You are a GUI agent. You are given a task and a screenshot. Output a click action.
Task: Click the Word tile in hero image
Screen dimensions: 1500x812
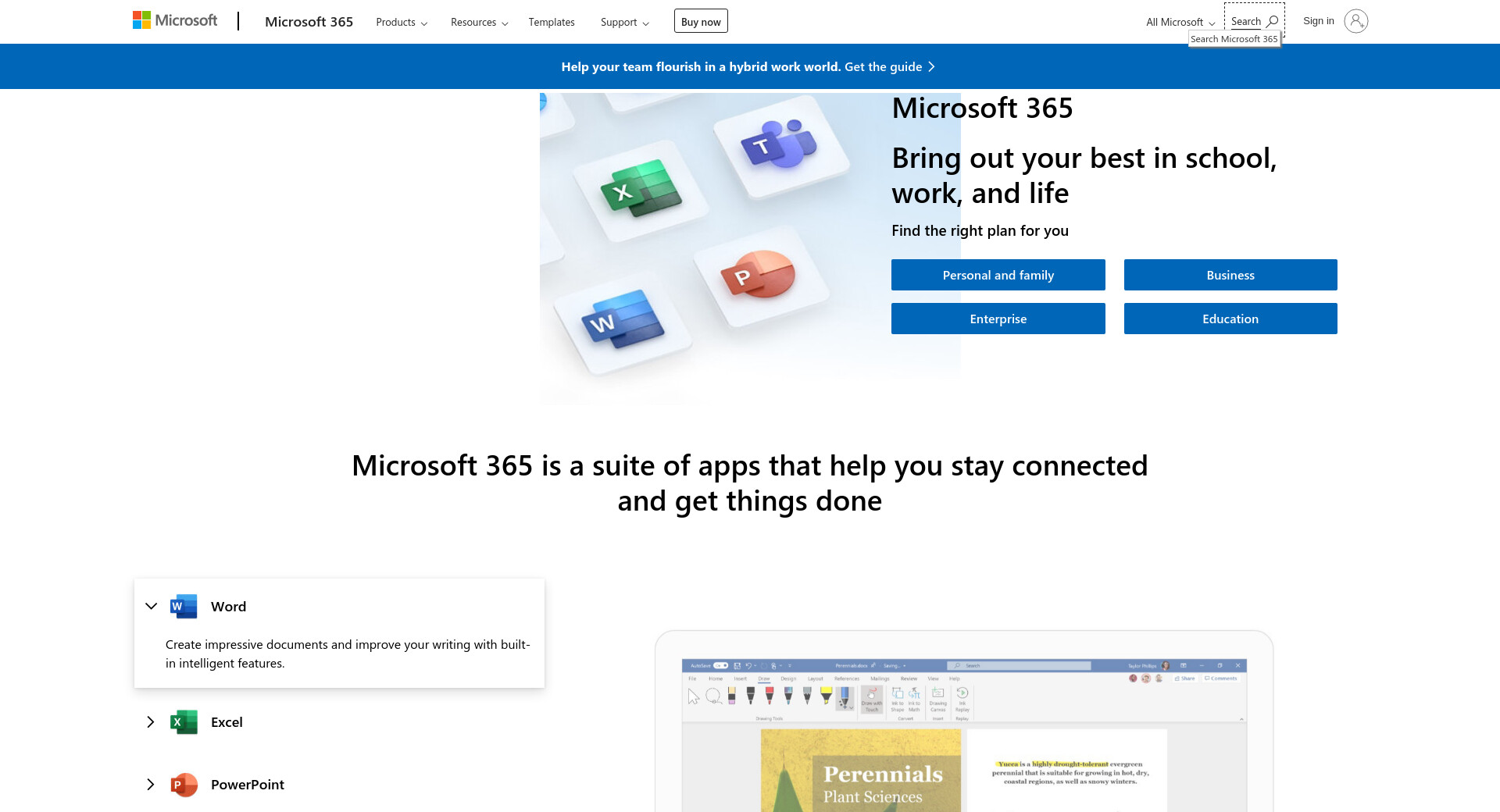pos(623,320)
